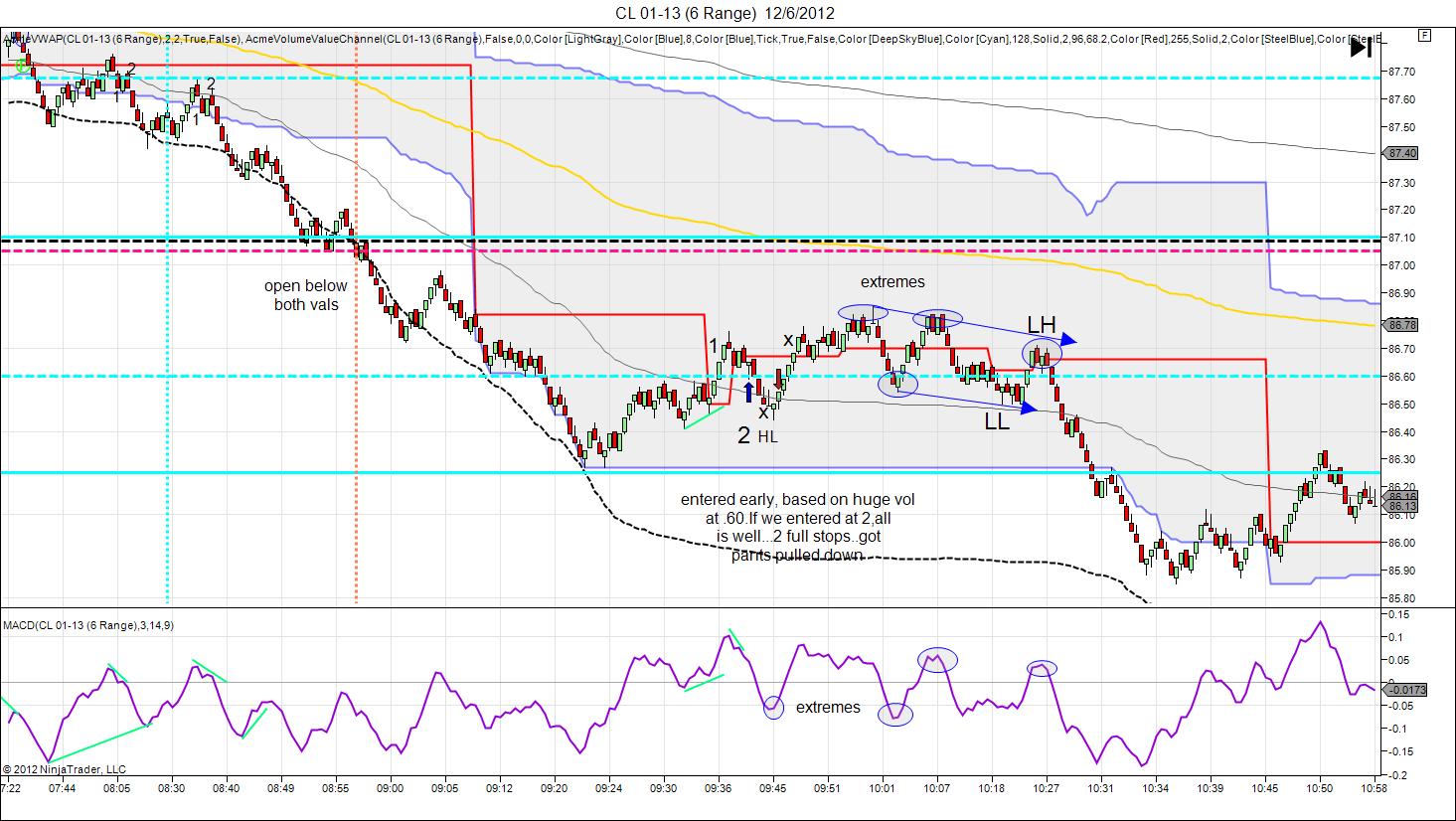
Task: Select the 87.40 price marker
Action: (1402, 153)
